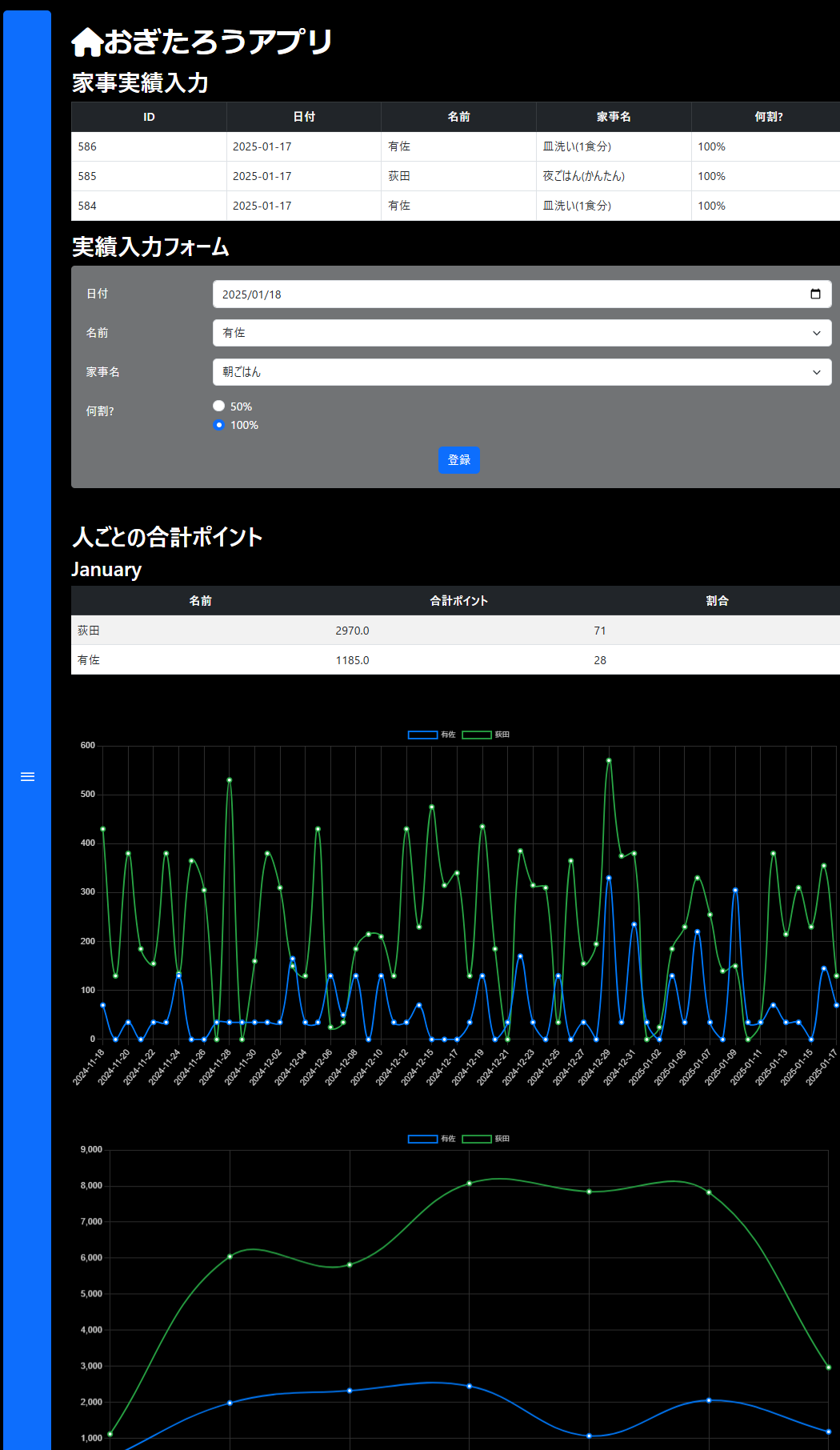
Task: Click 有佐 row in monthly points table
Action: pyautogui.click(x=455, y=660)
